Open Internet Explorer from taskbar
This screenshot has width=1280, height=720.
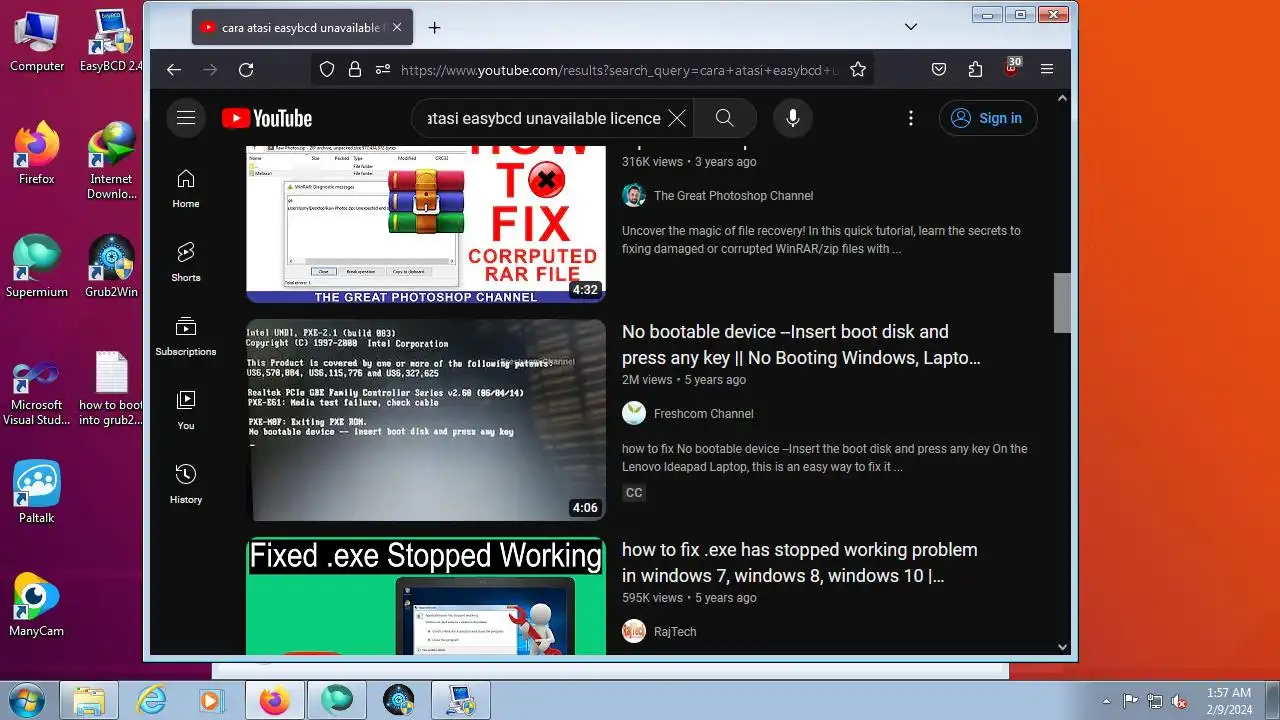coord(151,700)
